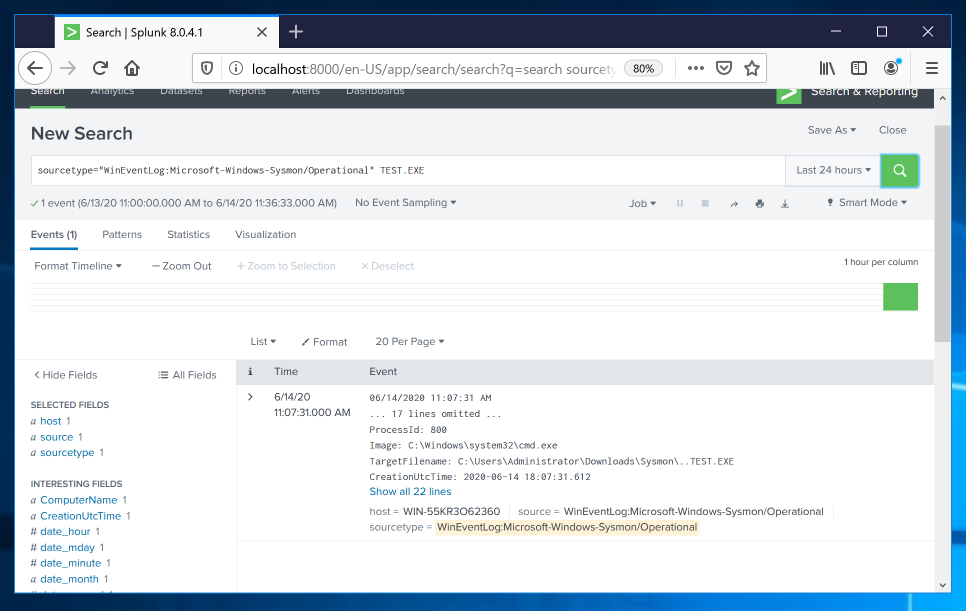The image size is (966, 611).
Task: Click the browser forward arrow
Action: (x=68, y=68)
